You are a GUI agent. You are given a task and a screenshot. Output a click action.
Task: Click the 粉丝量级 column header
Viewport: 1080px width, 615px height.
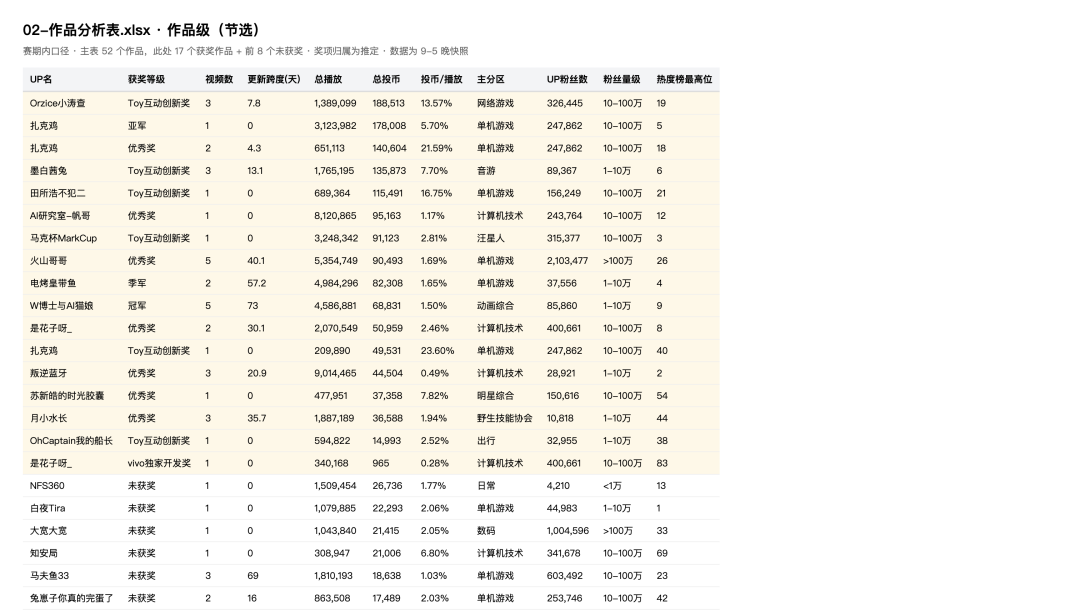tap(622, 79)
